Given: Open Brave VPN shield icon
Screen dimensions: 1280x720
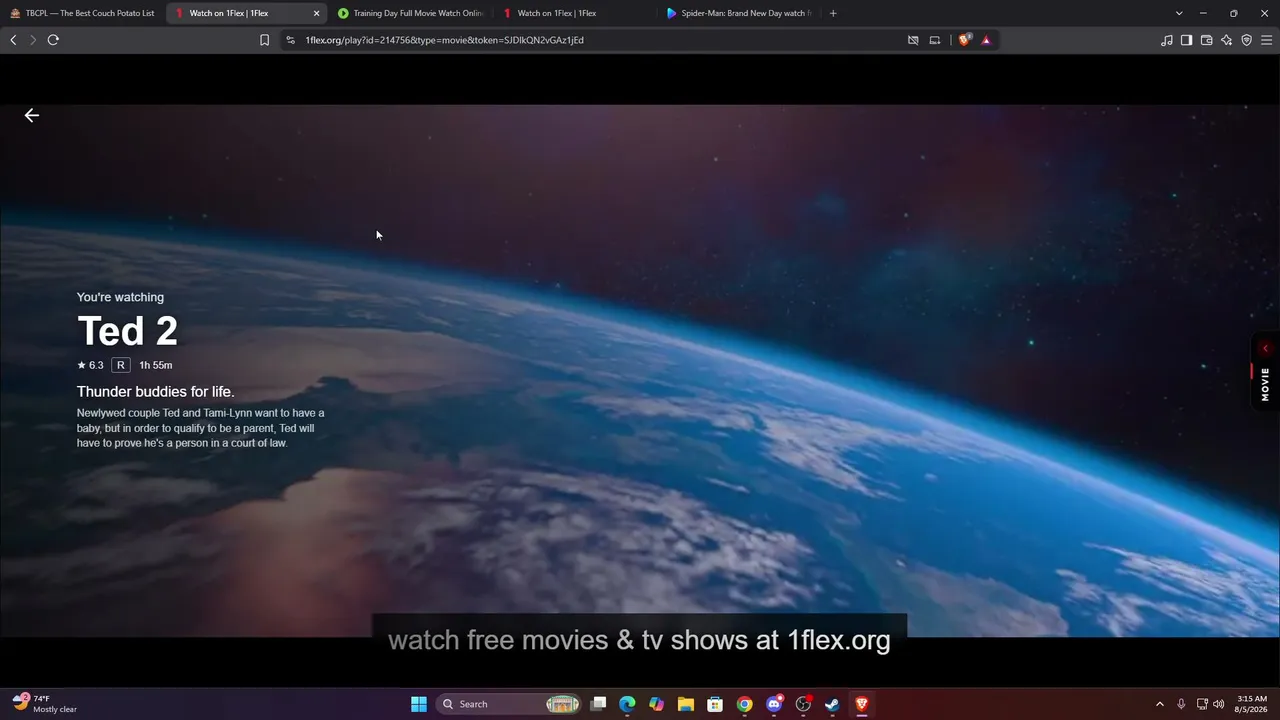Looking at the screenshot, I should [1247, 40].
